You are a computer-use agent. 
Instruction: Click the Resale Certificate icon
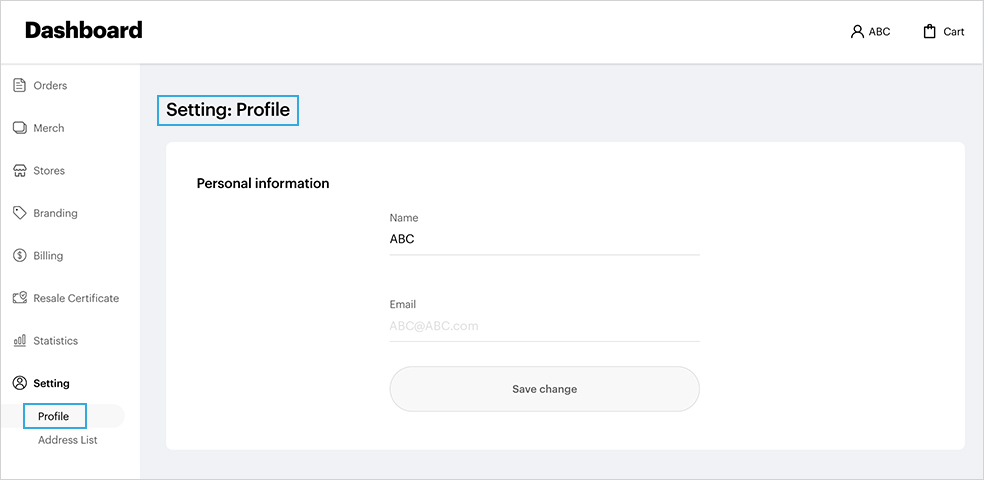[x=19, y=298]
